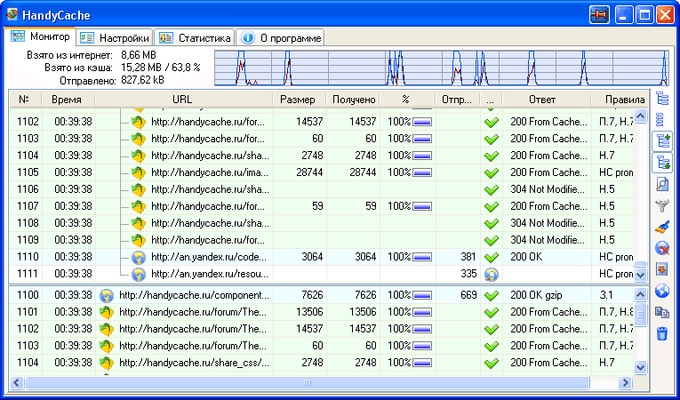Click lower list scrollbar up arrow
Screen dimensions: 680x400
[641, 295]
